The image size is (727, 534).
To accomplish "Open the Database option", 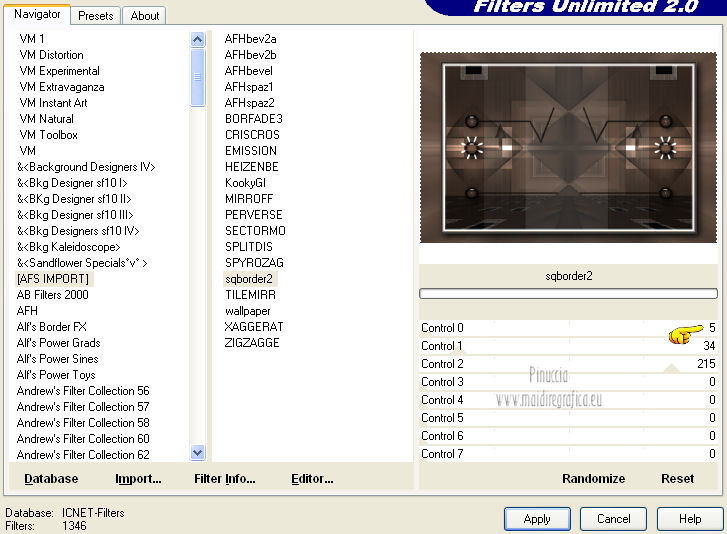I will click(x=51, y=478).
